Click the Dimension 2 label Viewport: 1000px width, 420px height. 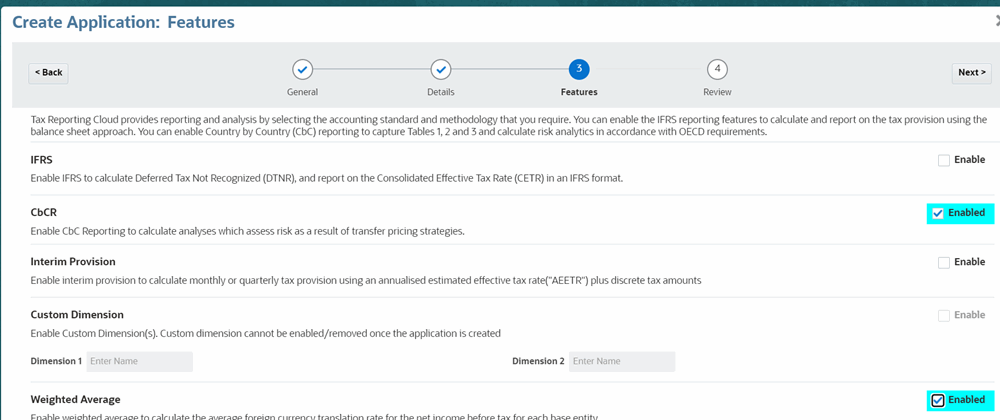pos(538,361)
